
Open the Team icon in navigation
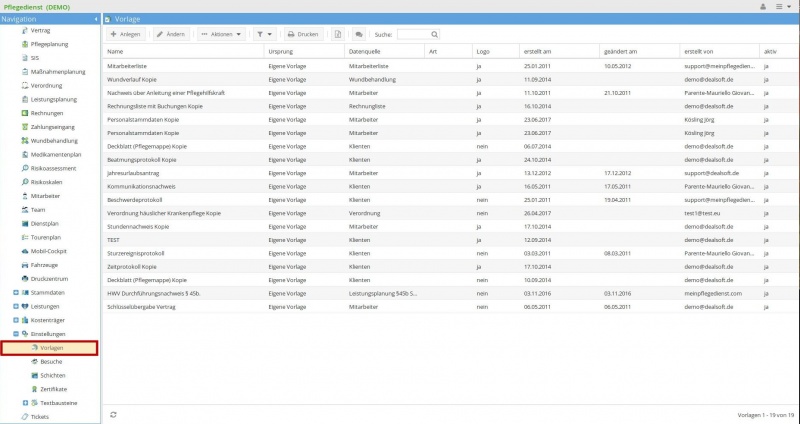[25, 210]
